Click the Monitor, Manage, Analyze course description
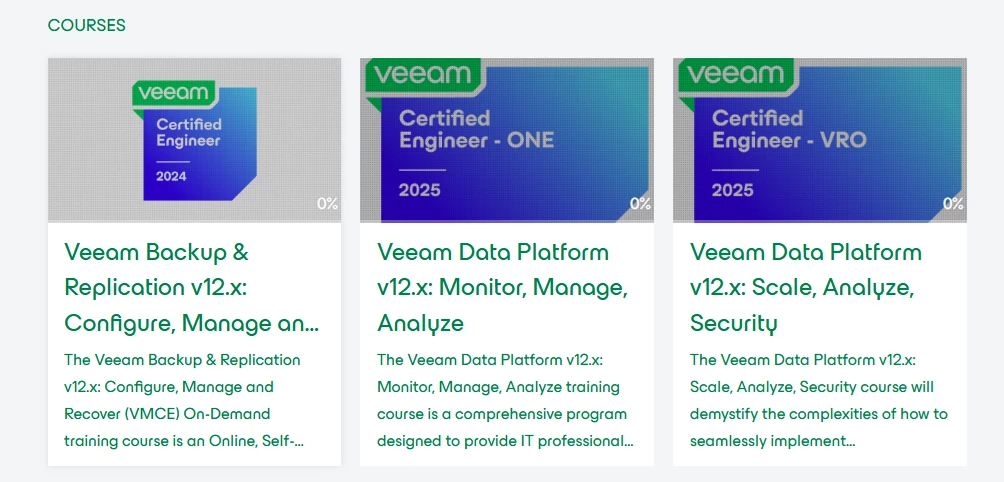Image resolution: width=1004 pixels, height=482 pixels. [x=505, y=400]
